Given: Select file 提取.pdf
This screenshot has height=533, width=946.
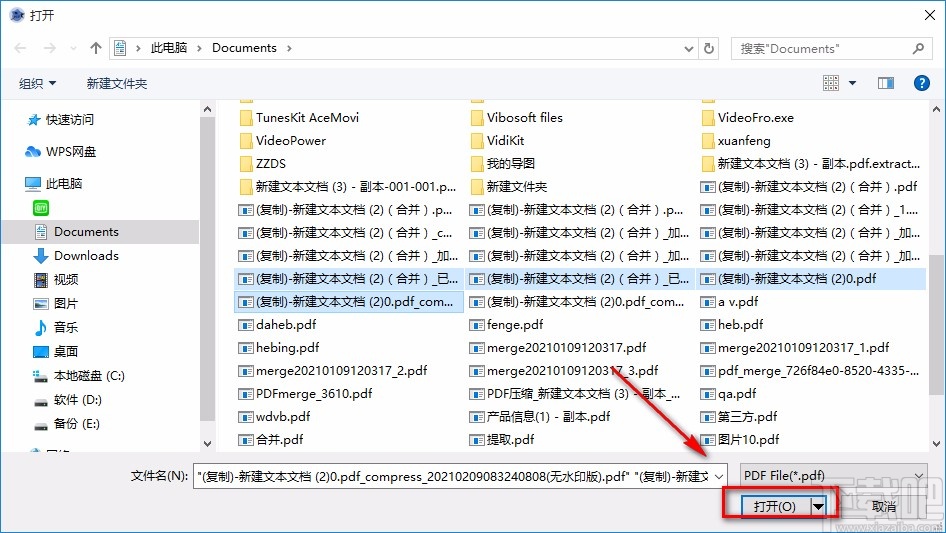Looking at the screenshot, I should tap(502, 439).
